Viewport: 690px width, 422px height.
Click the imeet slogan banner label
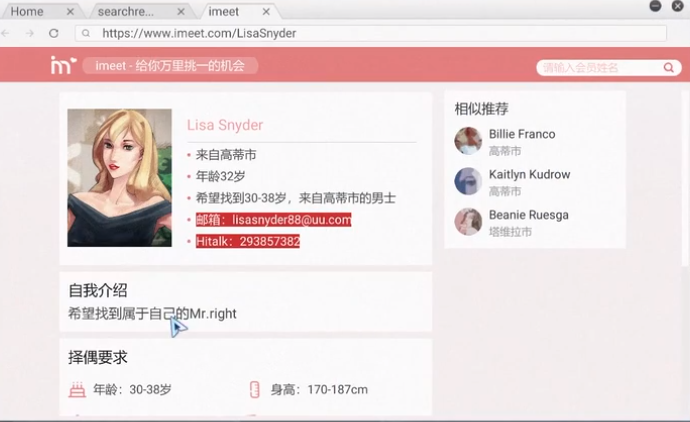coord(170,66)
